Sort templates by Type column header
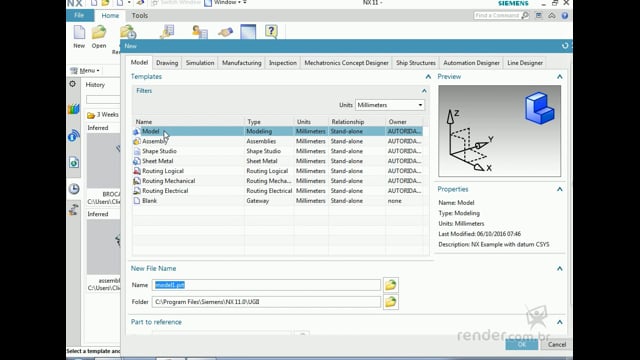 [269, 122]
